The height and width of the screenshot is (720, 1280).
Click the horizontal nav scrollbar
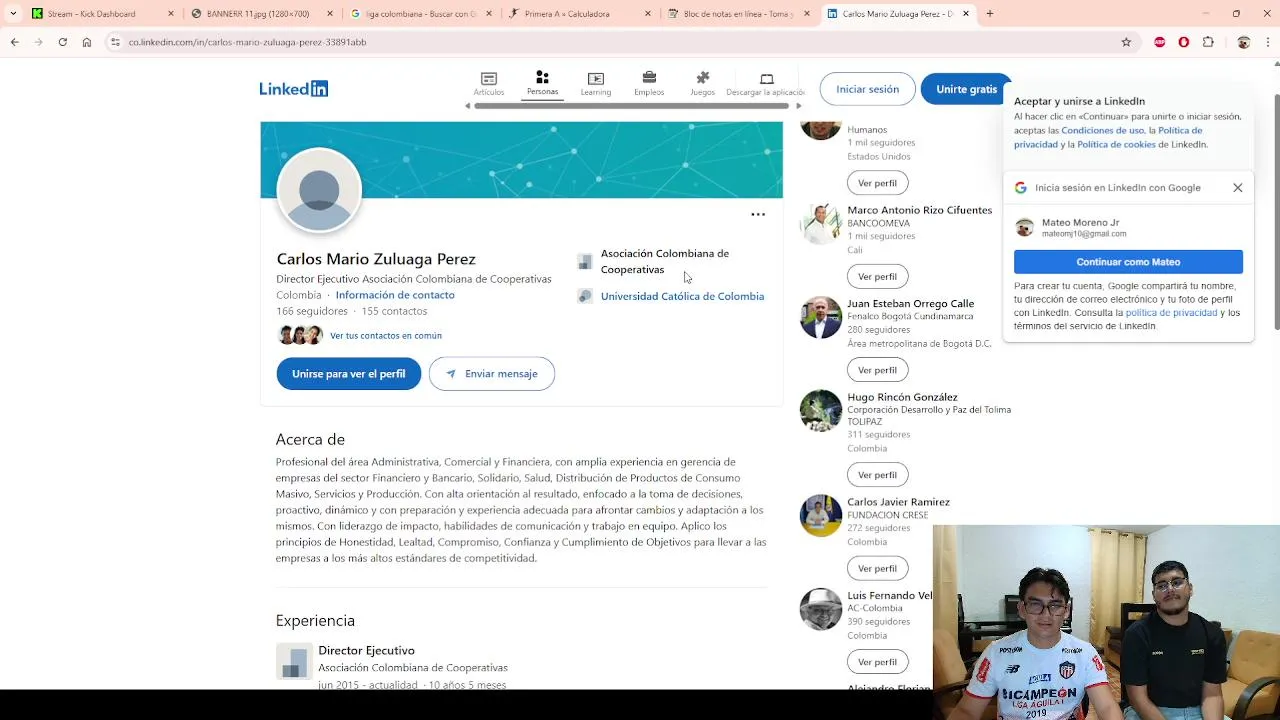tap(632, 106)
